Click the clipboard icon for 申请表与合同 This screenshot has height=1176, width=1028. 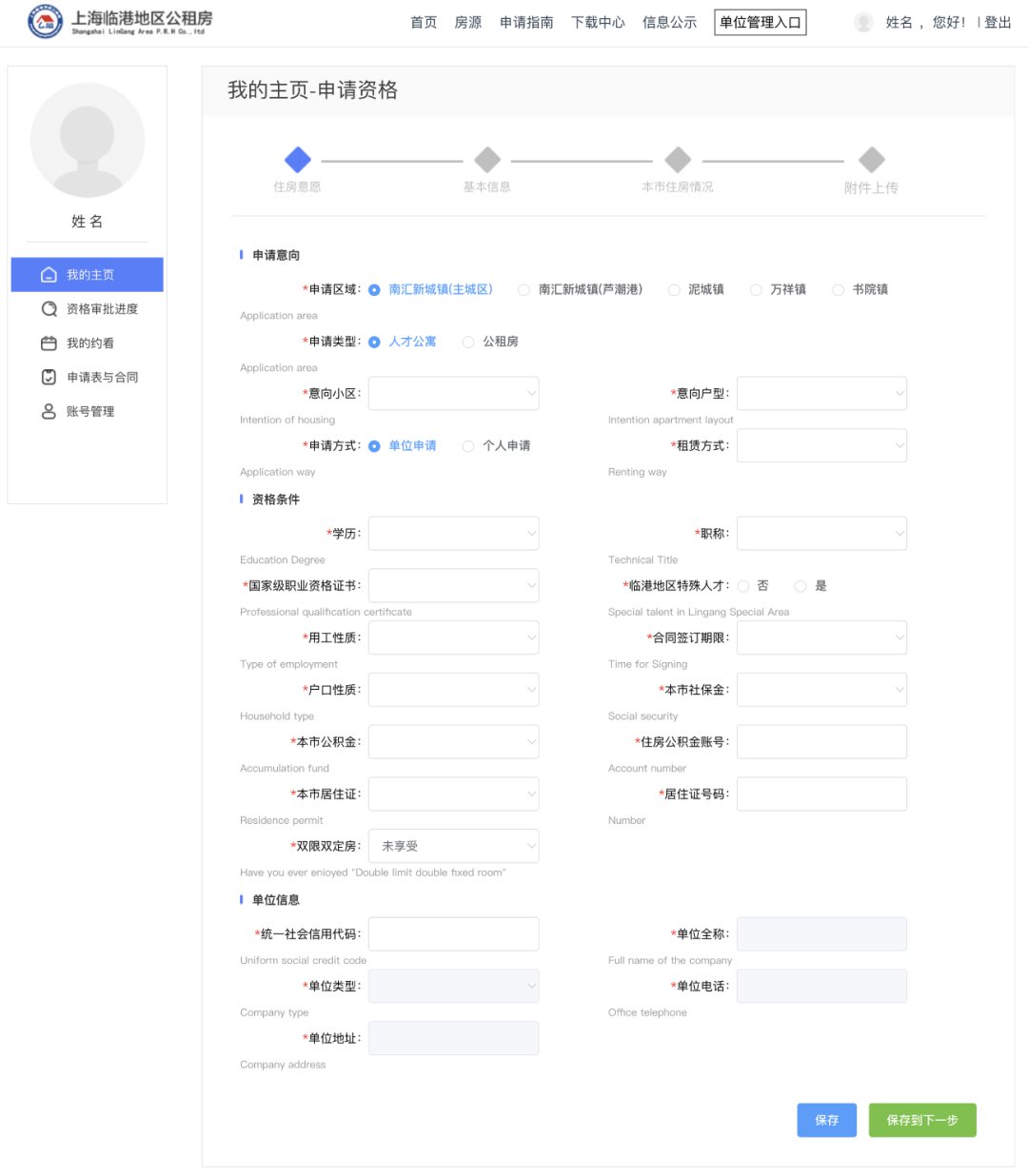tap(49, 378)
